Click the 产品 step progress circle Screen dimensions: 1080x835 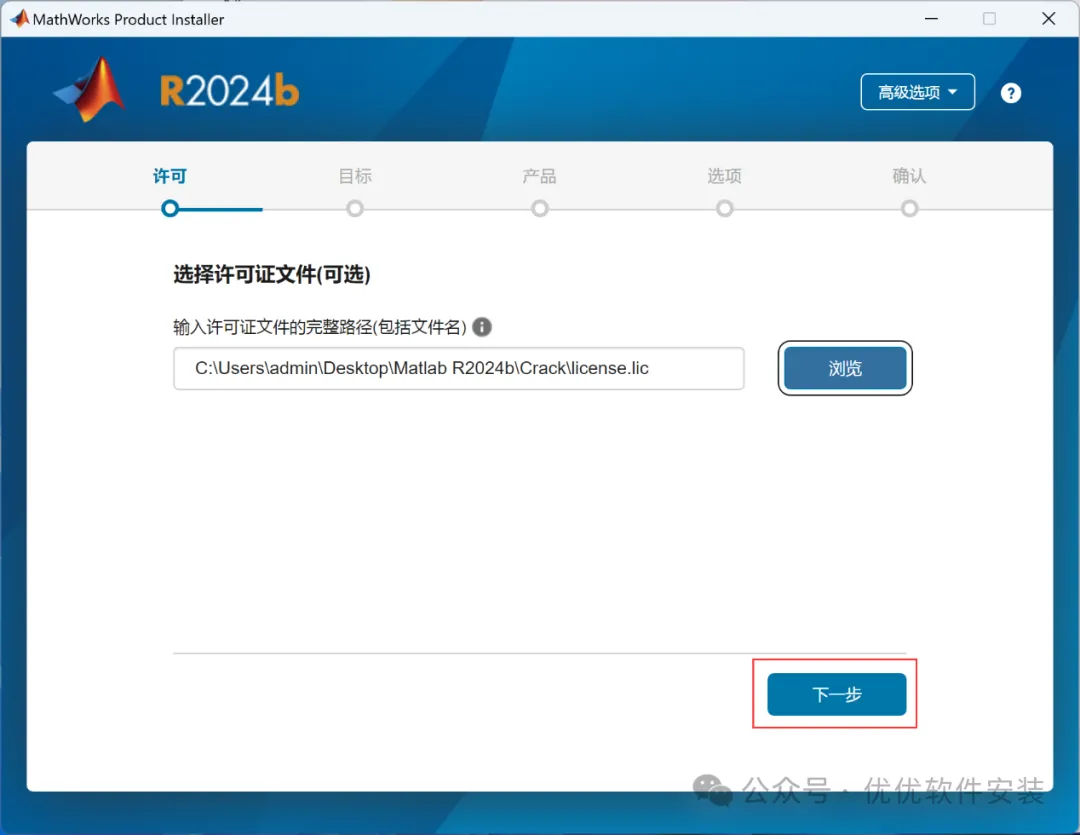[x=540, y=208]
